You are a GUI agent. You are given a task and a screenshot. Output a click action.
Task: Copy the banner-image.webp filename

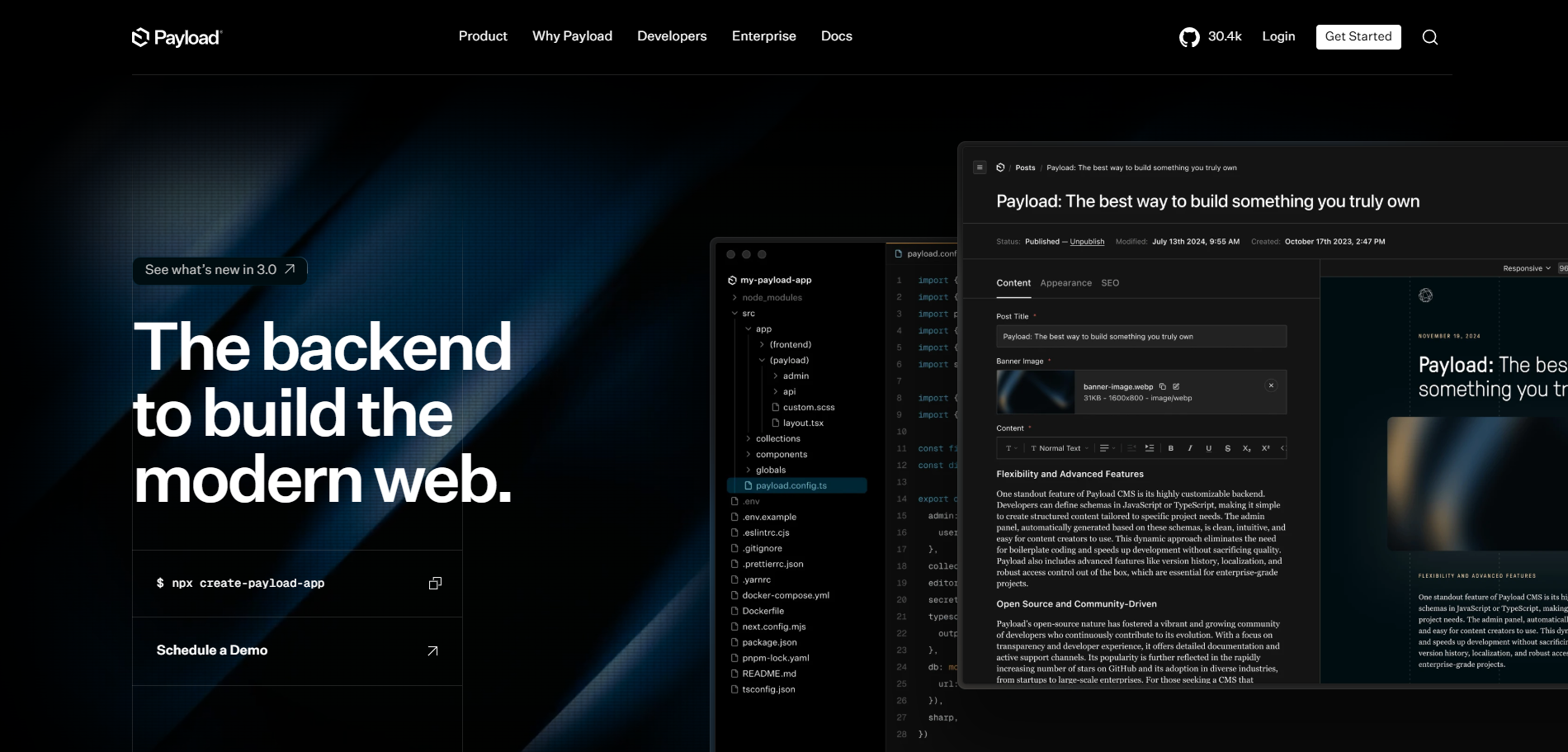click(x=1163, y=386)
